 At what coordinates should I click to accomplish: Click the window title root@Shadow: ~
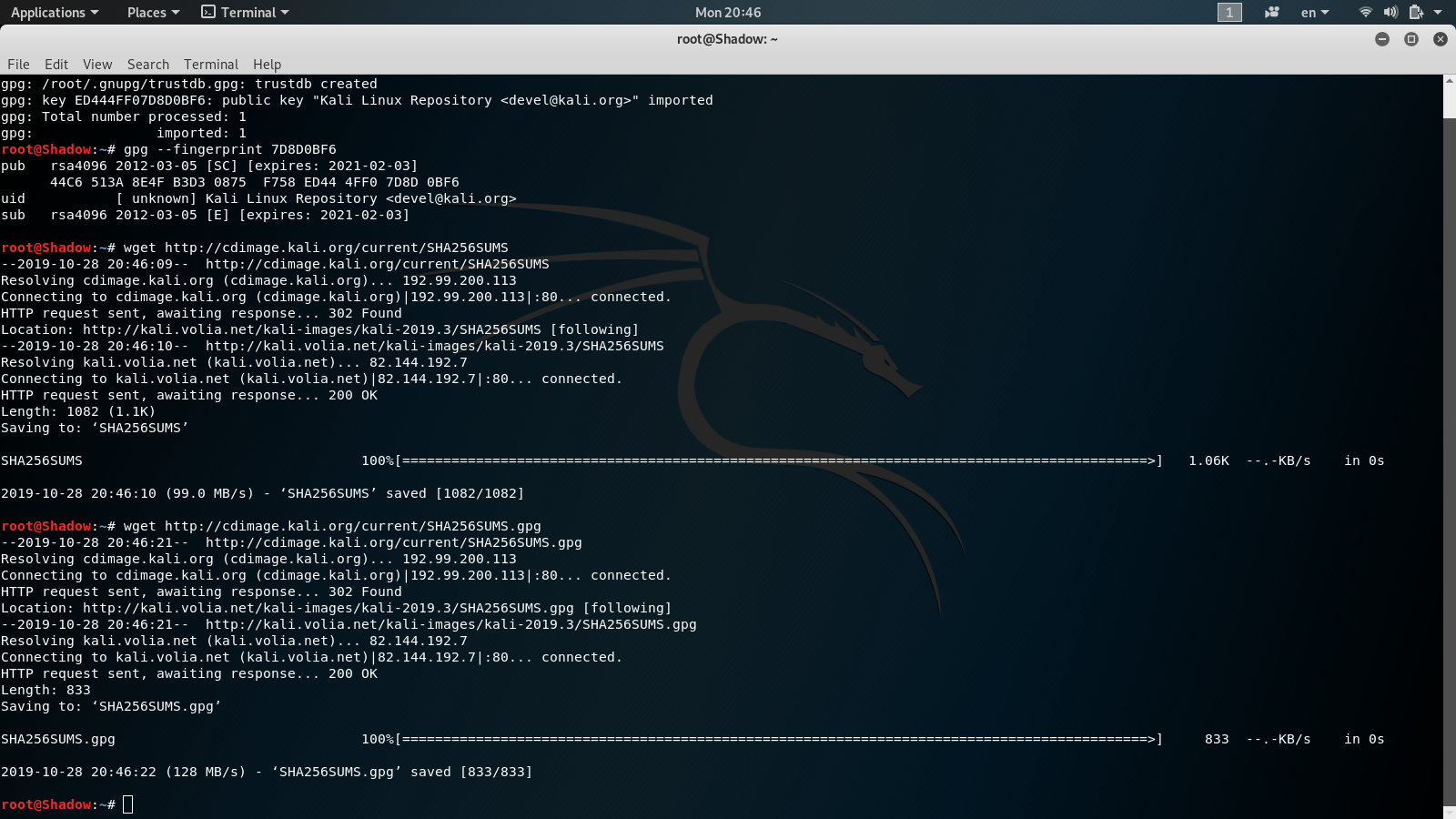pyautogui.click(x=727, y=39)
